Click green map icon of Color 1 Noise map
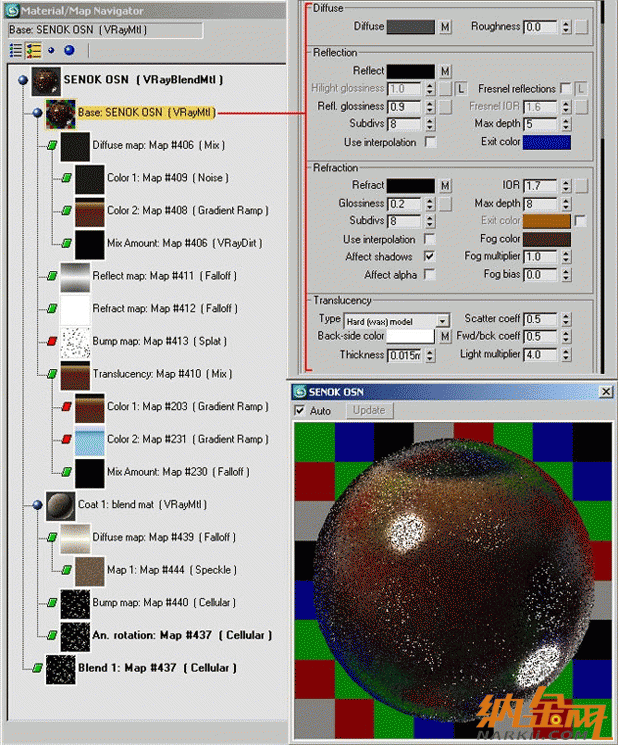 67,178
